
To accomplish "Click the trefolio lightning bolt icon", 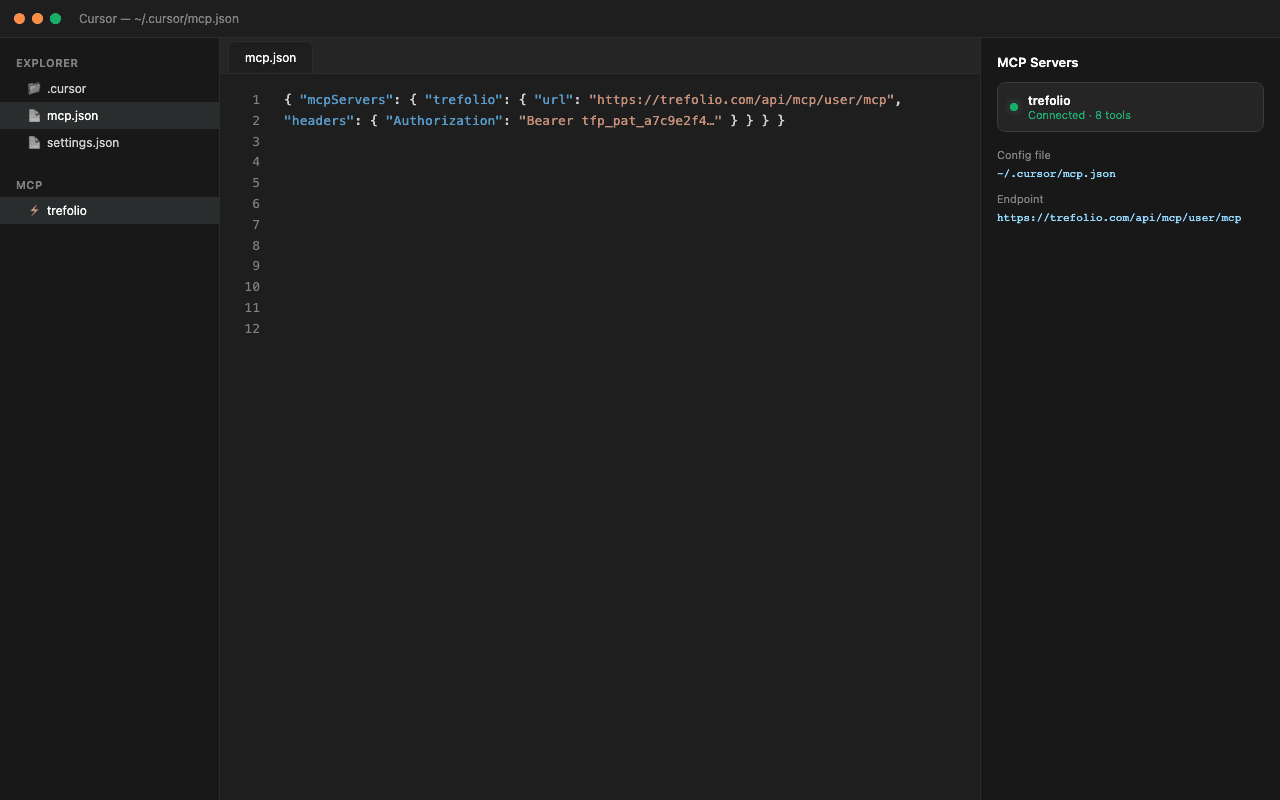I will pos(34,211).
